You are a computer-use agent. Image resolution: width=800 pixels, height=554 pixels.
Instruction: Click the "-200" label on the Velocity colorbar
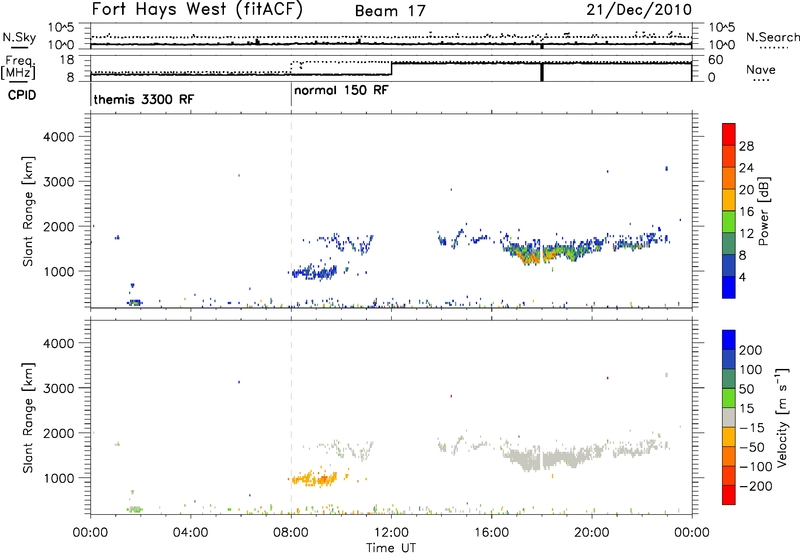tap(756, 486)
